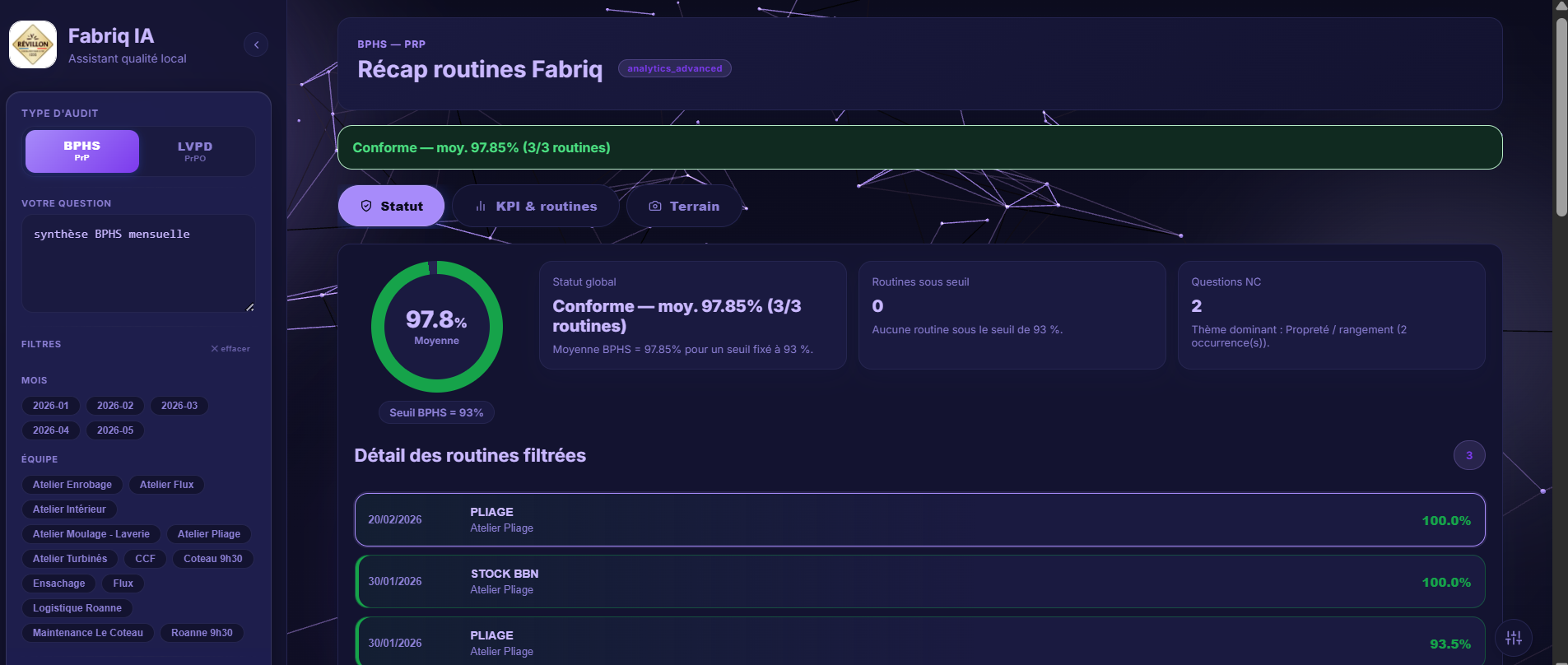
Task: Filter by the Flux team chip
Action: [x=123, y=584]
